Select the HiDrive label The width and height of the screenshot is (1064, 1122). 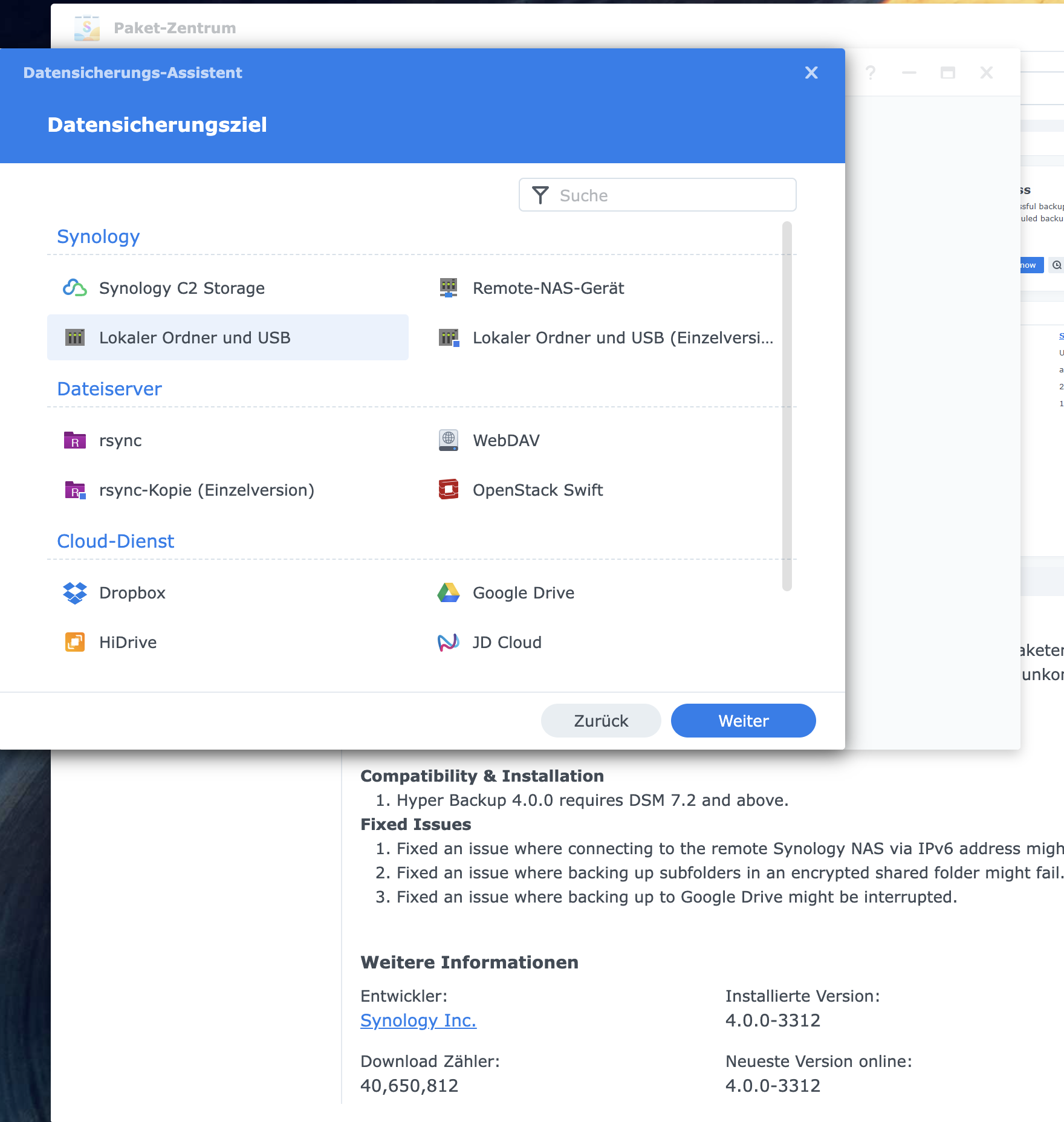[128, 642]
